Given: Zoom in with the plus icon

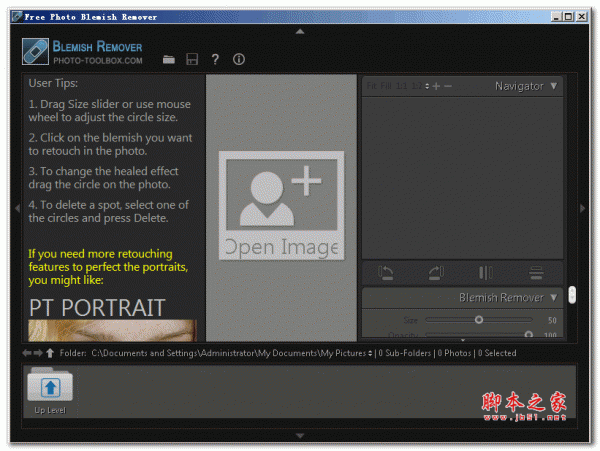Looking at the screenshot, I should pyautogui.click(x=436, y=86).
